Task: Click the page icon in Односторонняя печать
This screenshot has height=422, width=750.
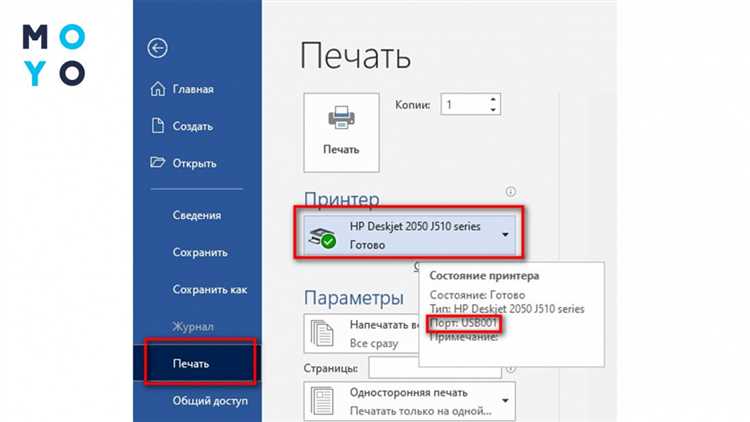Action: (323, 400)
